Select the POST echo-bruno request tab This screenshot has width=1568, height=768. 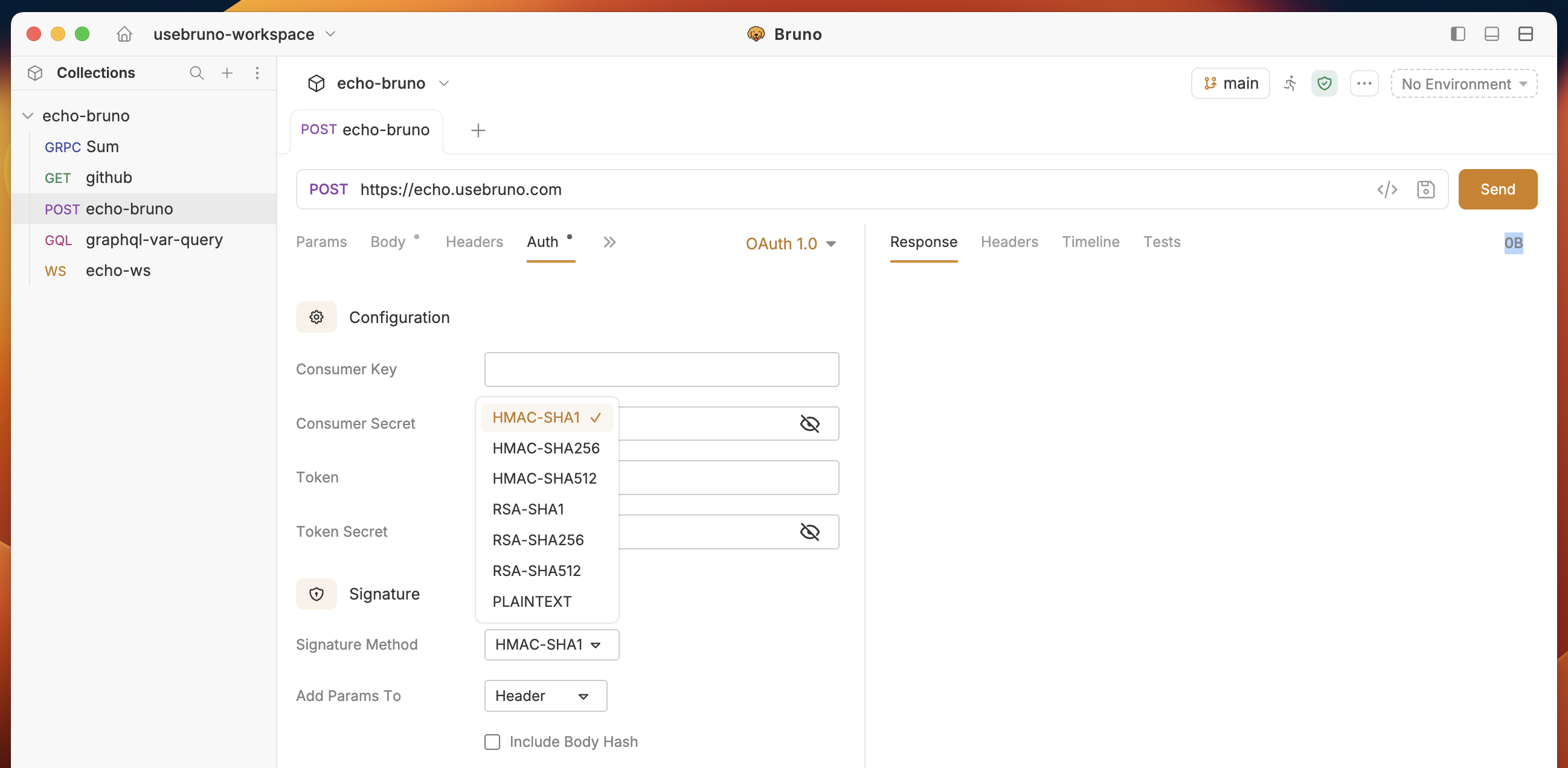[x=366, y=130]
